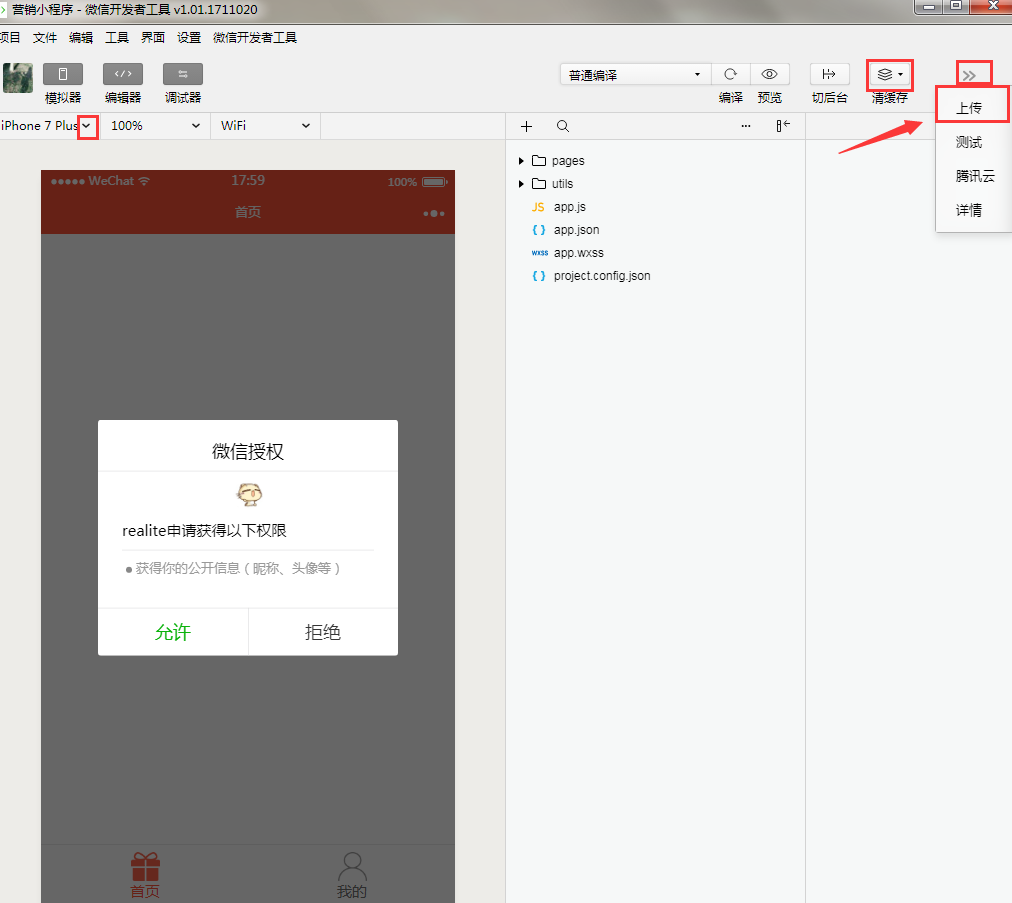Click 拒绝 to reject WeChat authorization

coord(323,632)
